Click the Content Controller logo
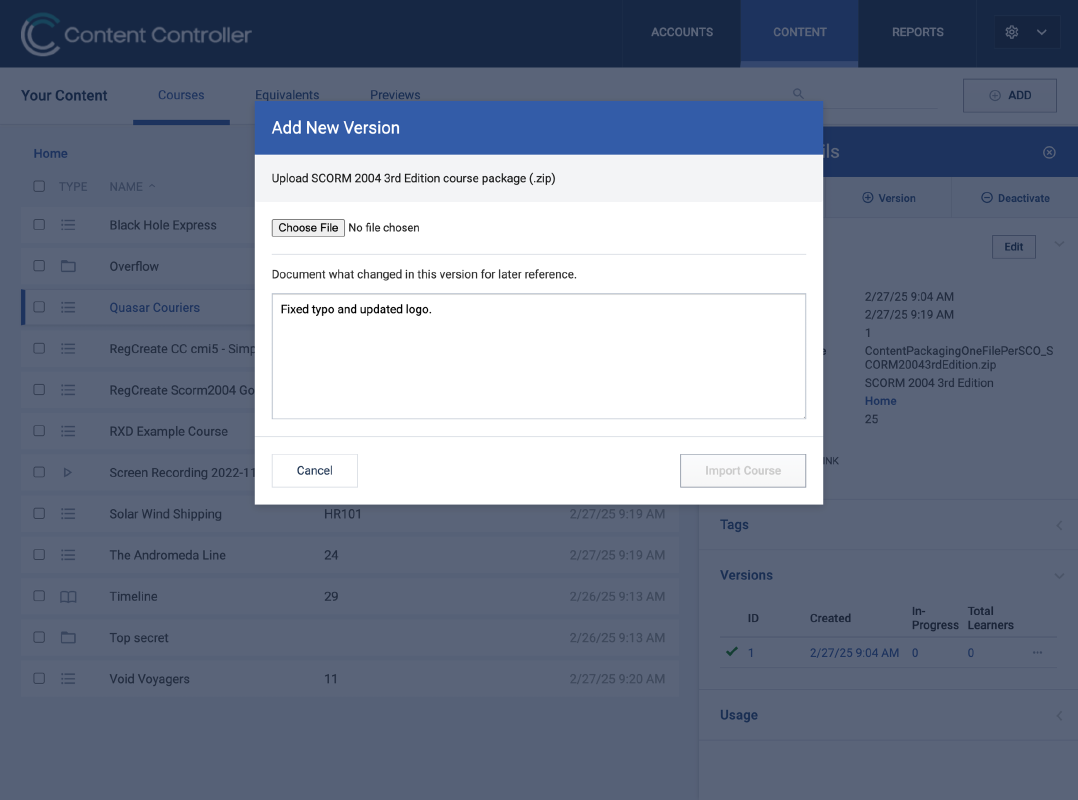The height and width of the screenshot is (800, 1078). (x=136, y=34)
